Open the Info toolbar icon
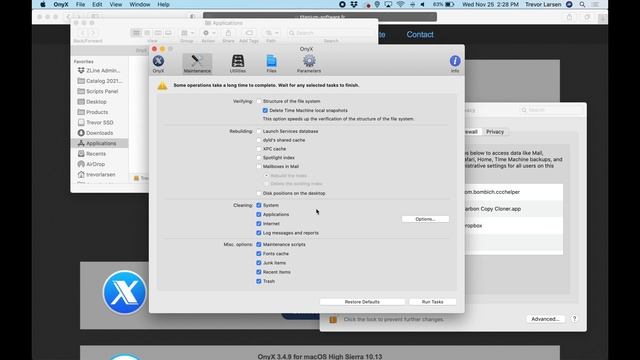 tap(455, 64)
